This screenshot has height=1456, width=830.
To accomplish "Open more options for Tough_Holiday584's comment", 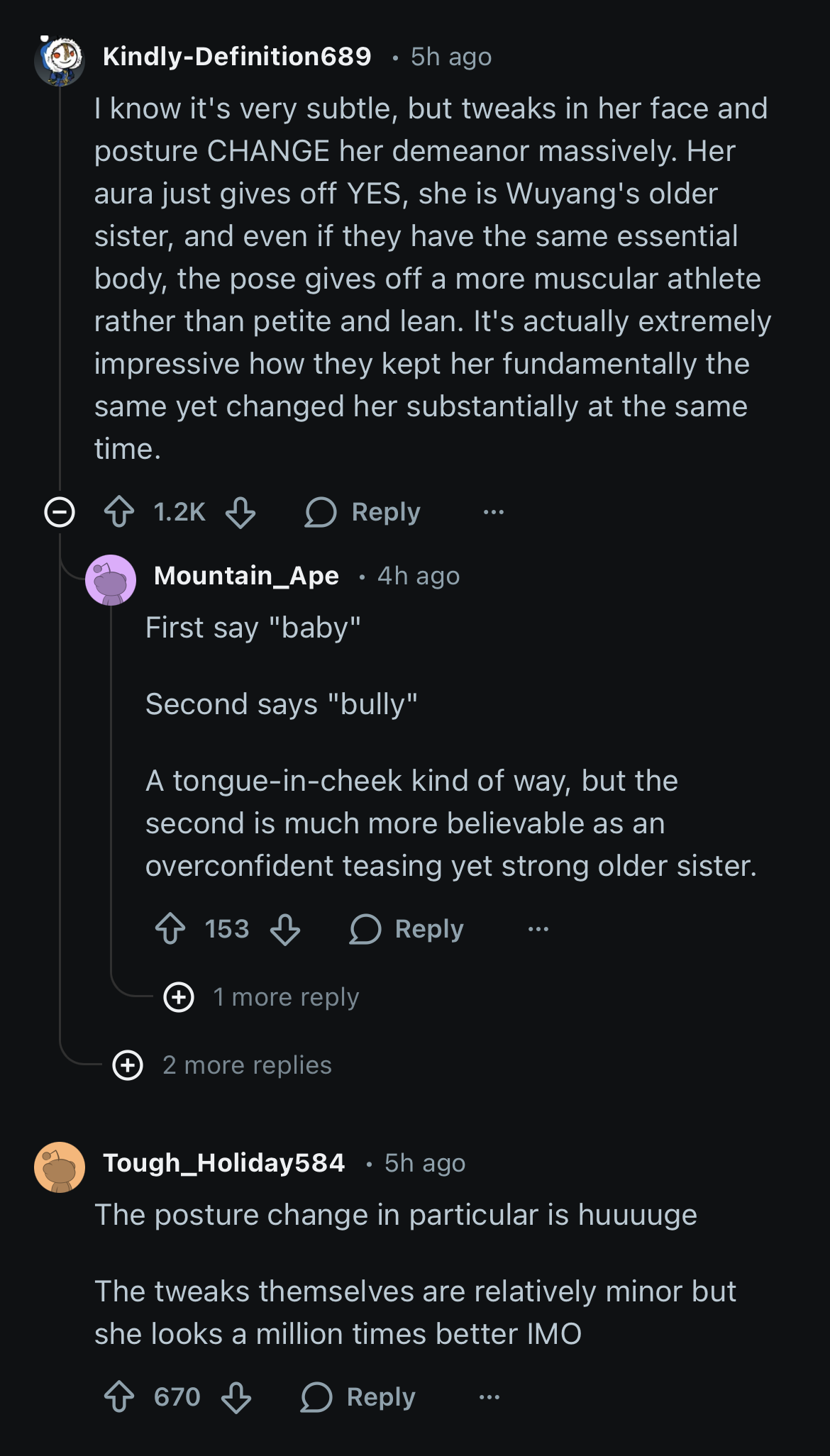I will 489,1397.
